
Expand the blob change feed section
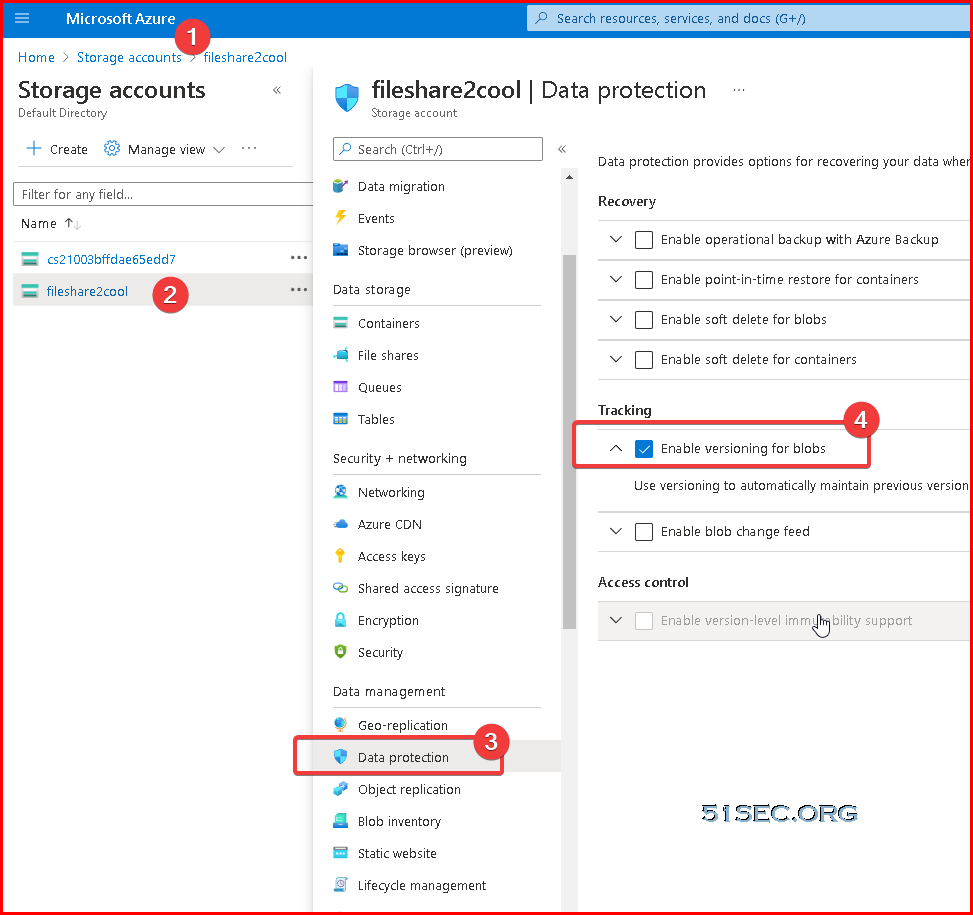coord(616,531)
